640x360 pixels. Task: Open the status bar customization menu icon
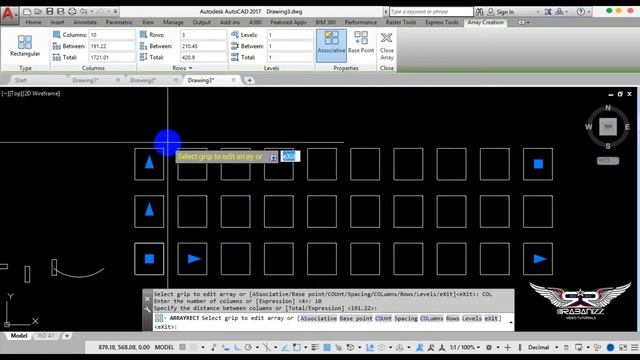tap(635, 347)
